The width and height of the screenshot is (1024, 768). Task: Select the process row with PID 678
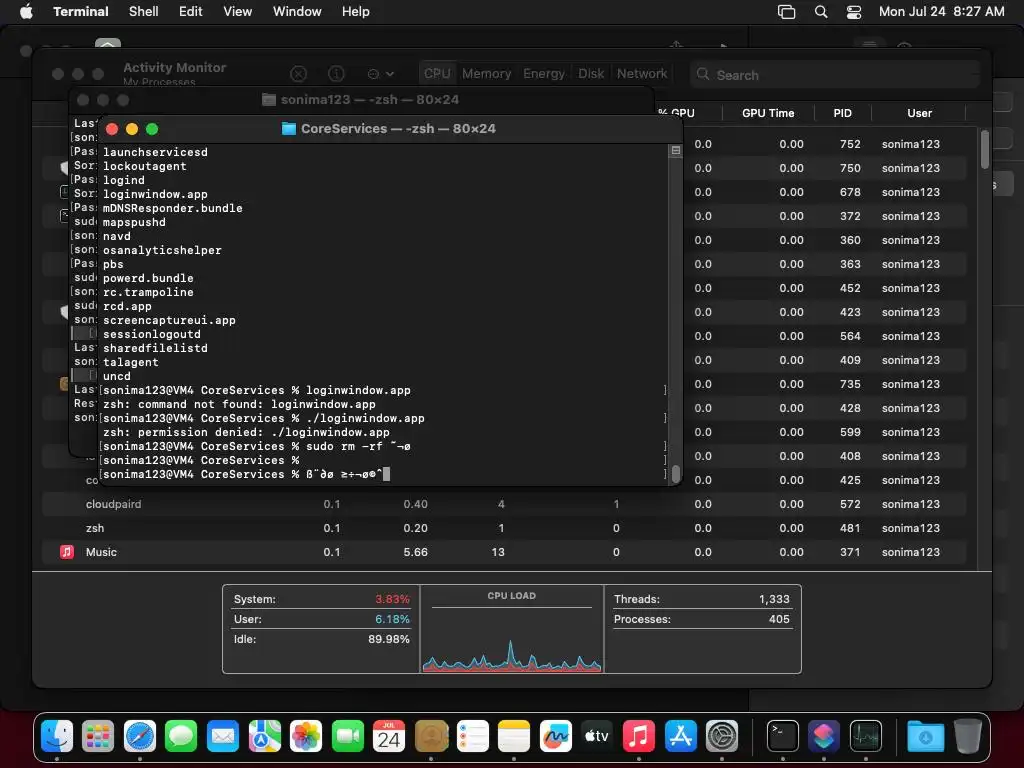pyautogui.click(x=824, y=192)
